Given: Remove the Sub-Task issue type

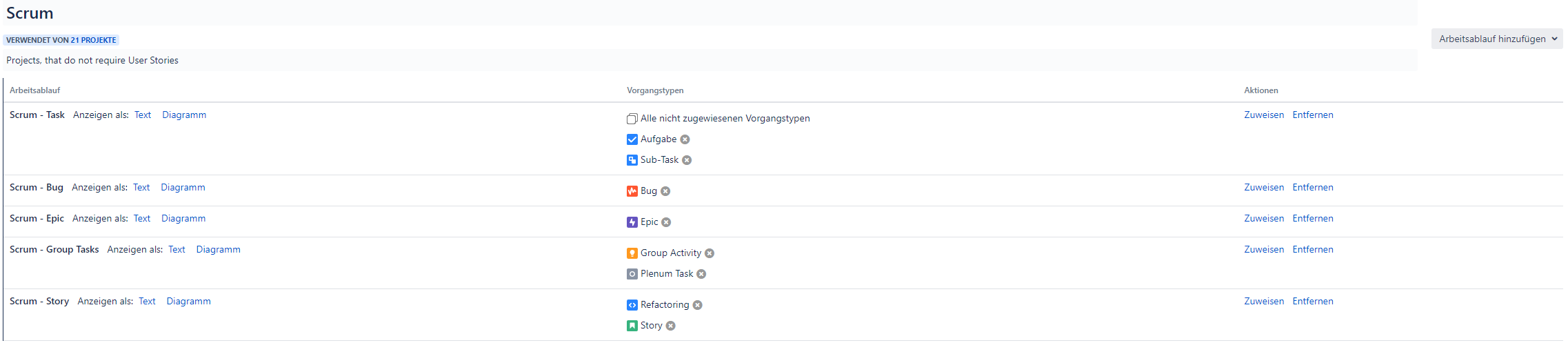Looking at the screenshot, I should click(x=687, y=160).
